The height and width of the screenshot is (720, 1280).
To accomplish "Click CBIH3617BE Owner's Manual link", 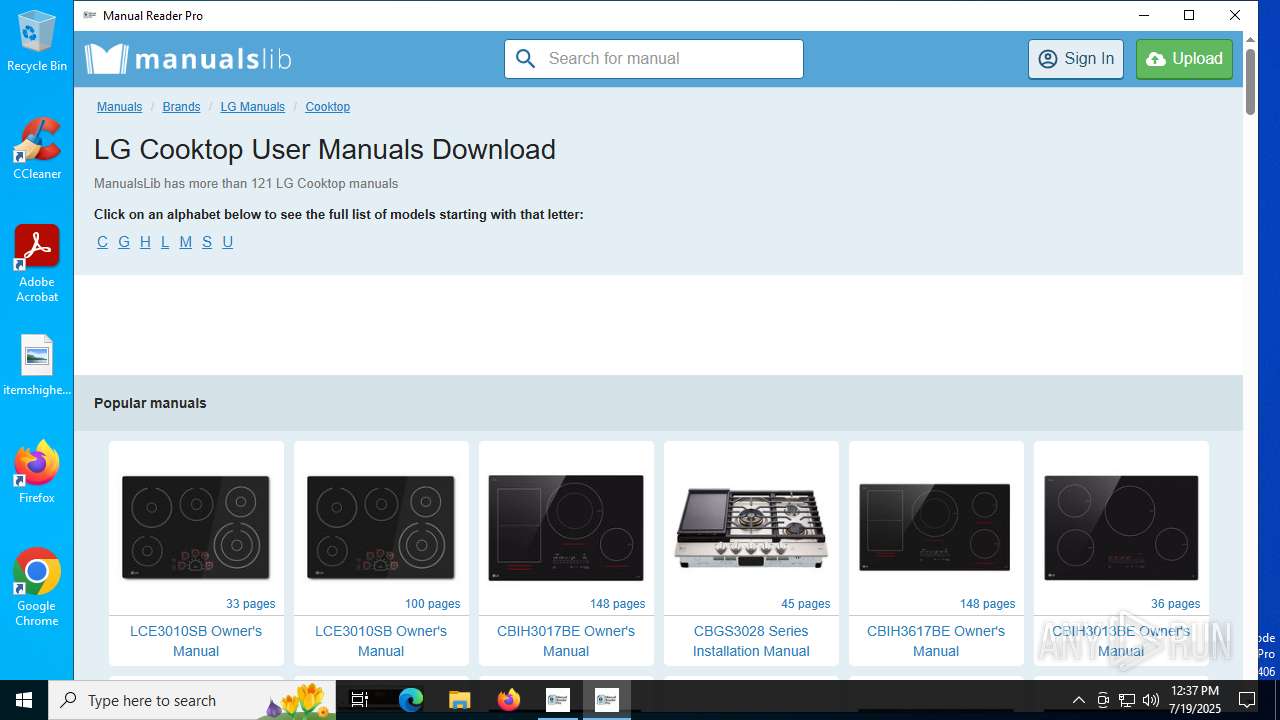I will coord(936,641).
